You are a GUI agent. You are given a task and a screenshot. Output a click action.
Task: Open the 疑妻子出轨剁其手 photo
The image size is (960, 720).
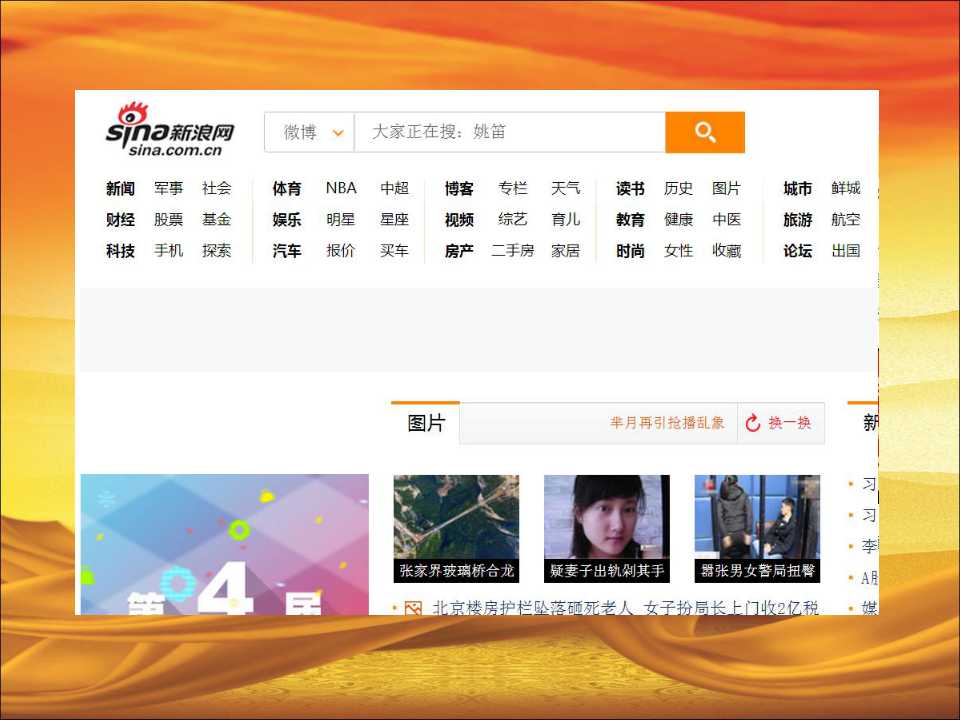(x=607, y=527)
